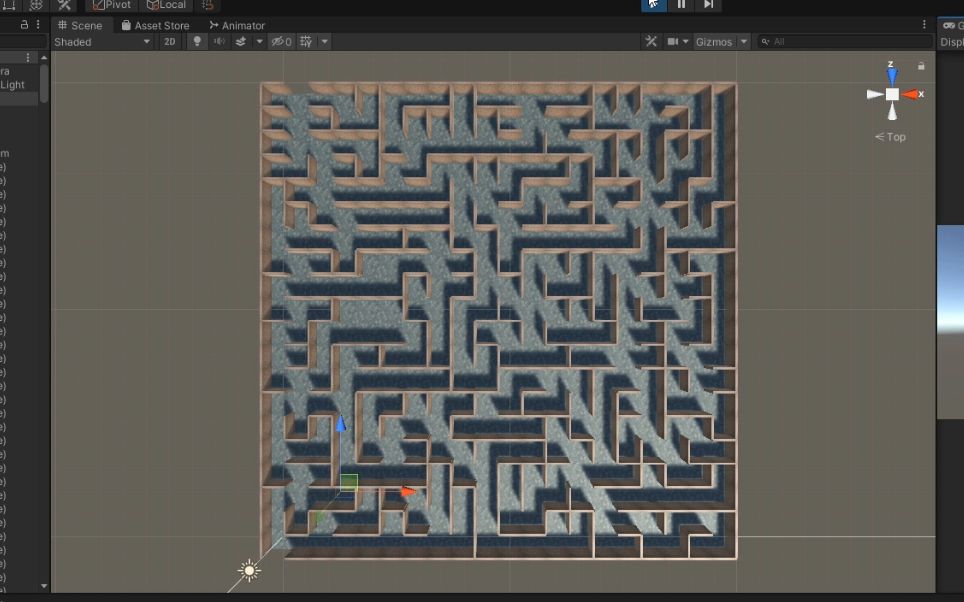Click the scene lighting bulb icon
This screenshot has width=964, height=602.
click(x=197, y=41)
